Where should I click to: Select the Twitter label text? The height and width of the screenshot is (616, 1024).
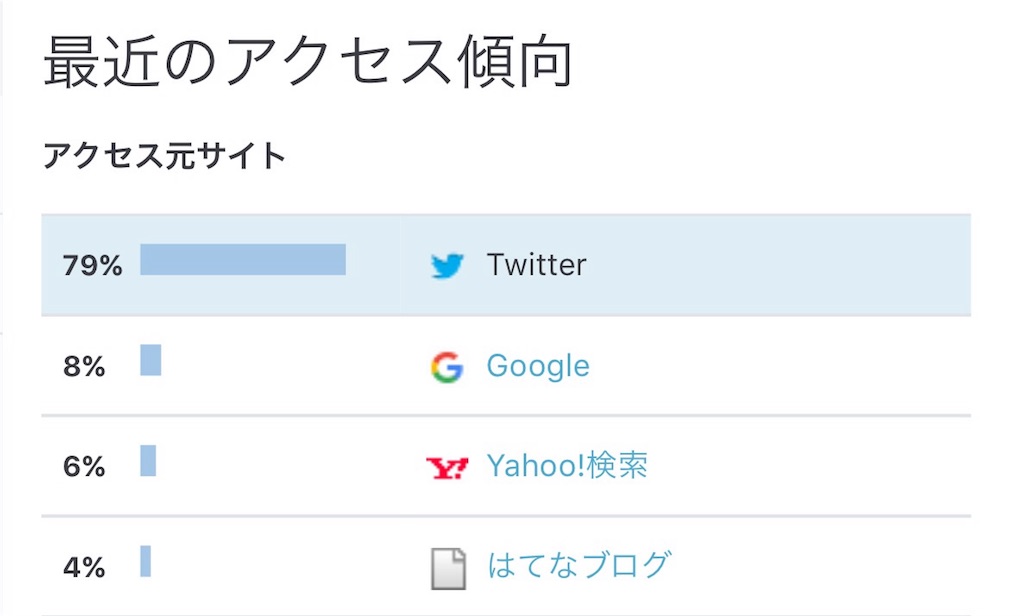click(x=537, y=265)
